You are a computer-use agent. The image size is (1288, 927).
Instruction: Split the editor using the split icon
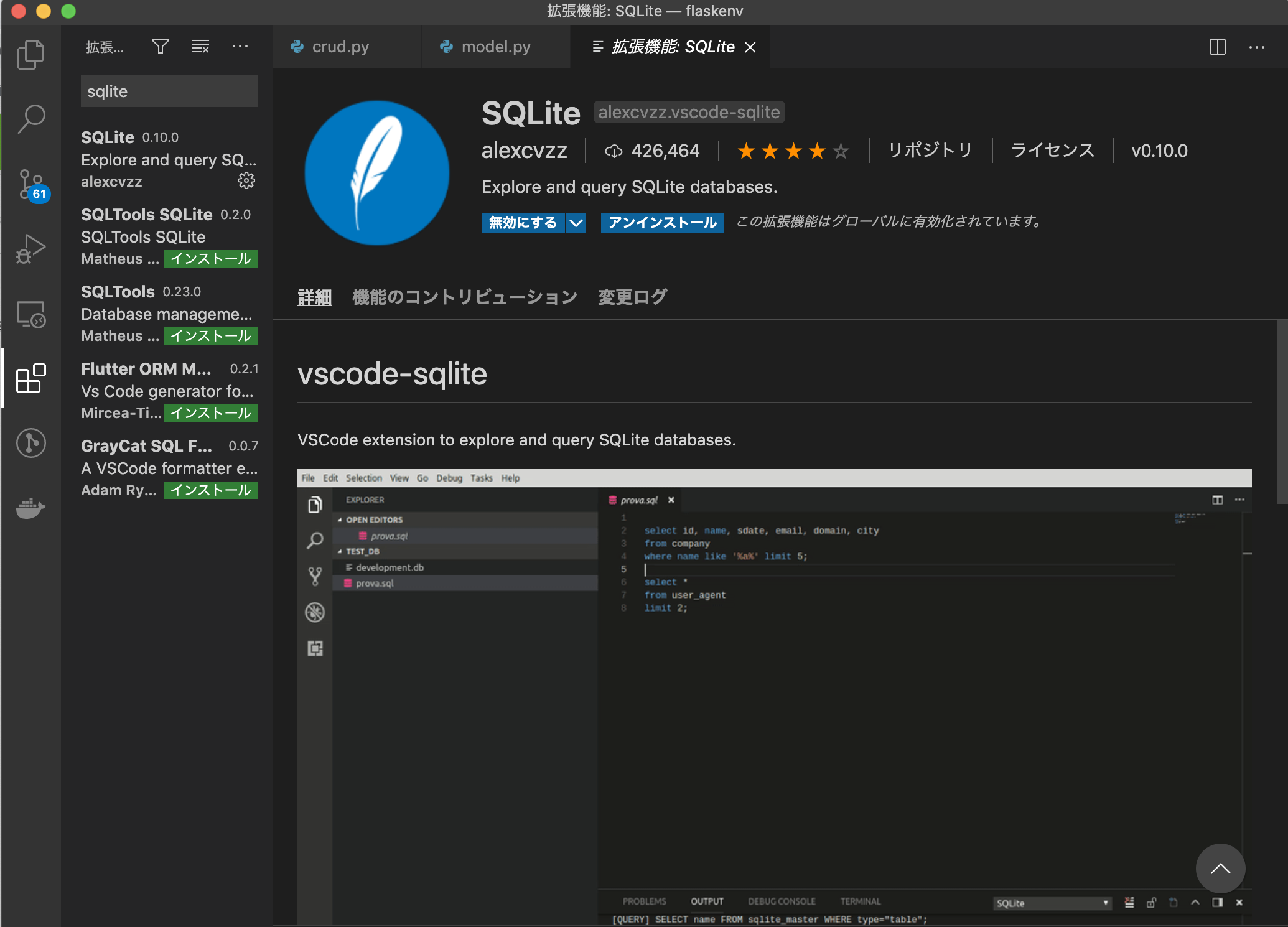click(1217, 47)
